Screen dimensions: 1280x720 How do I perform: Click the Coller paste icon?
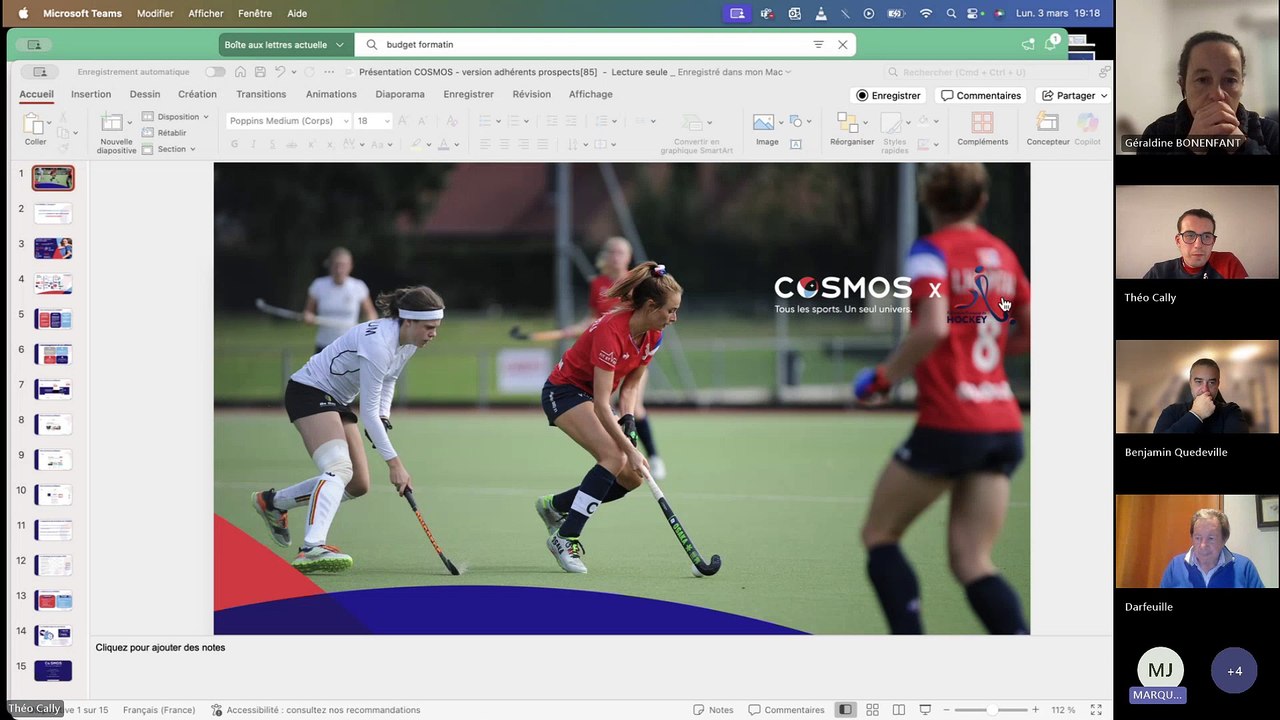point(35,123)
